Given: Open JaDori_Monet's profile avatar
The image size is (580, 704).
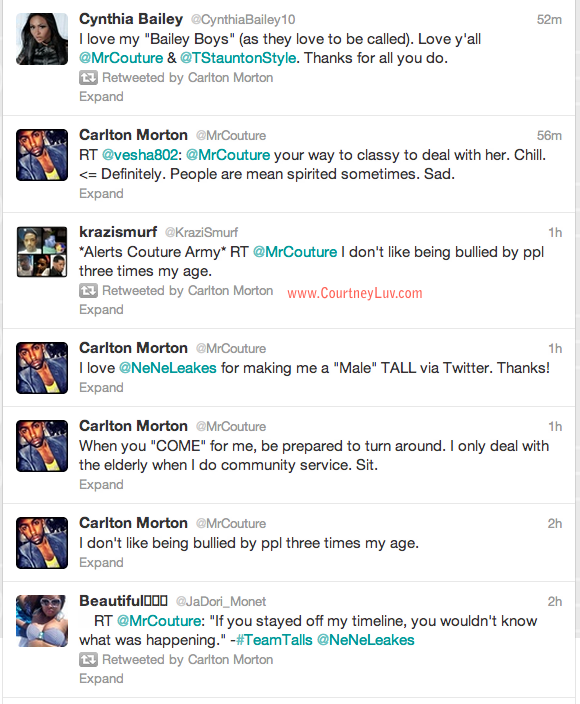Looking at the screenshot, I should point(42,621).
